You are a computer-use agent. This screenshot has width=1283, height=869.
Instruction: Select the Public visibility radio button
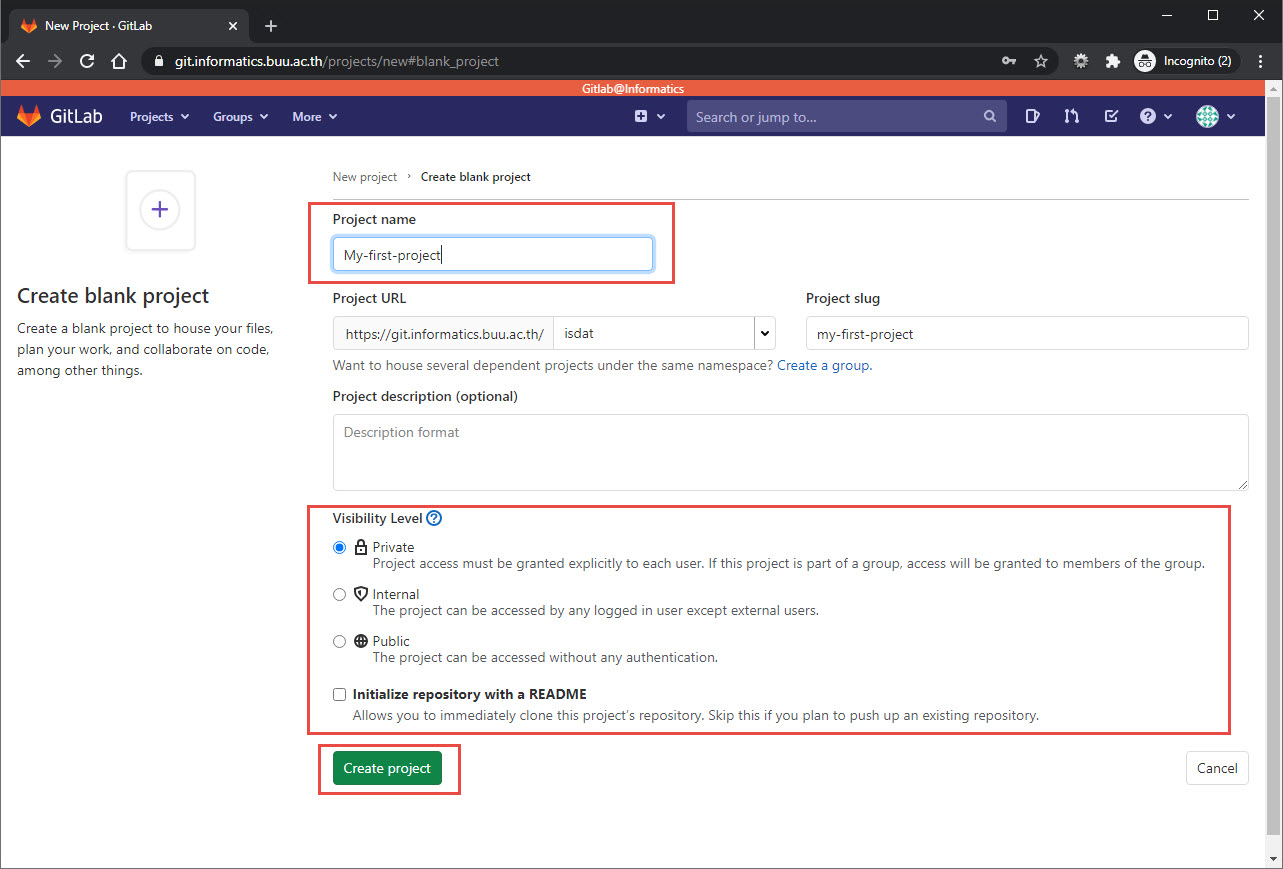click(339, 641)
